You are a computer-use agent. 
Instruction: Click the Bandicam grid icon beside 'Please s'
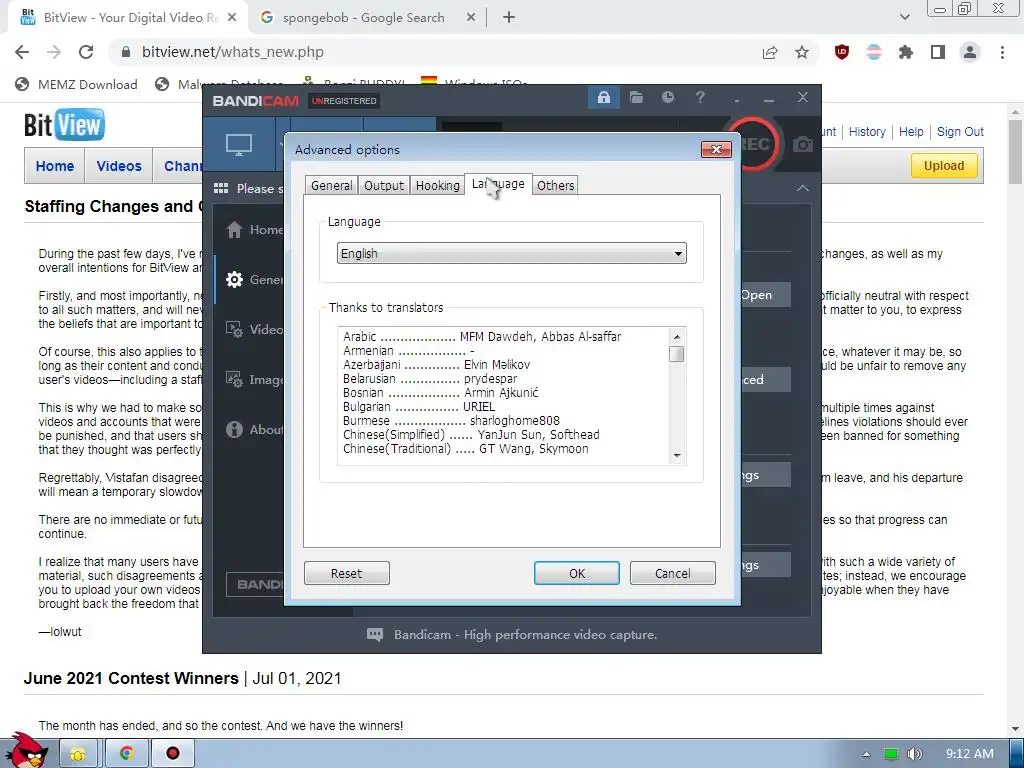221,189
